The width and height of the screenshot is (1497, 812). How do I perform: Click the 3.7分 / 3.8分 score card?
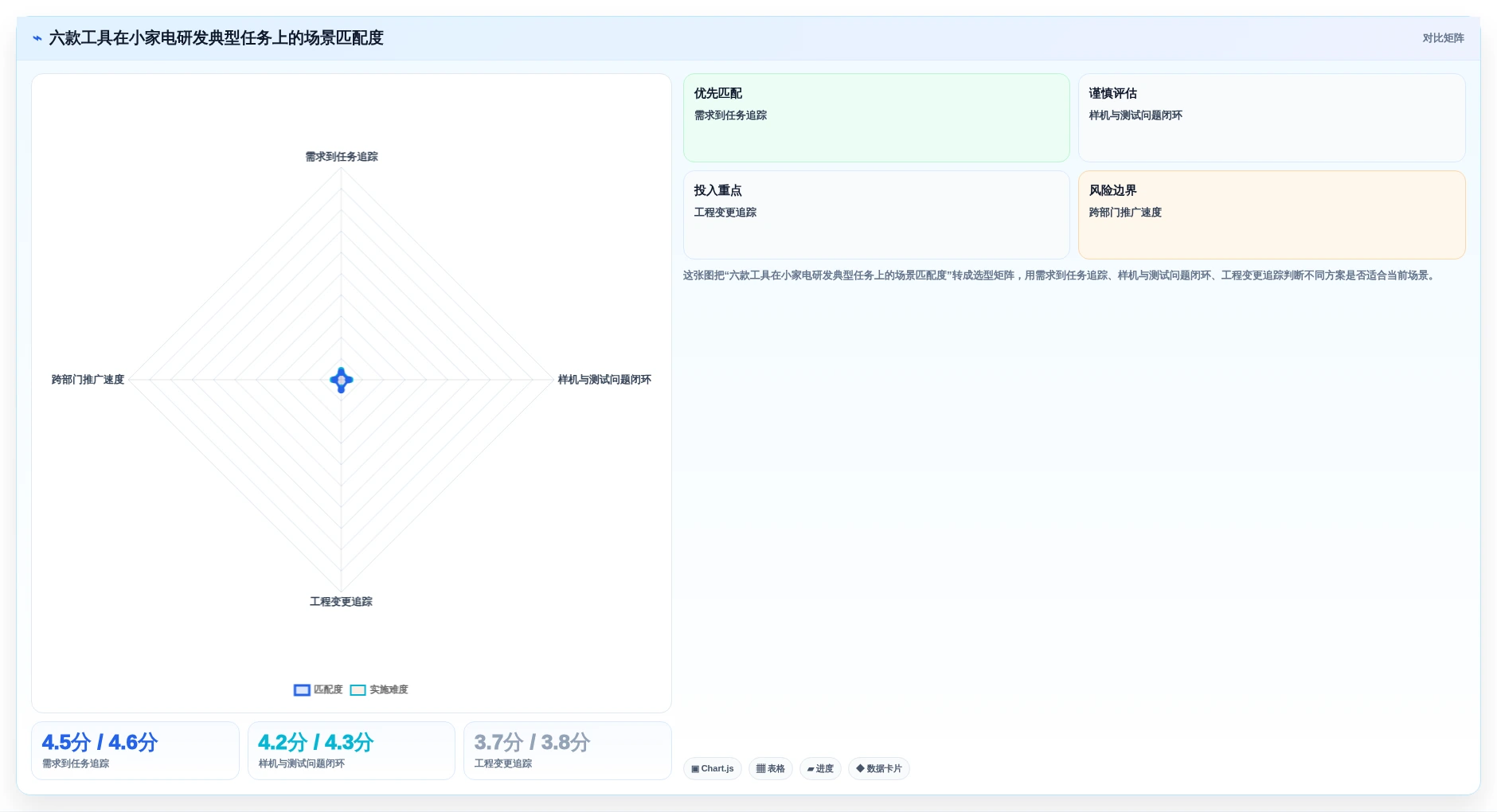(568, 751)
